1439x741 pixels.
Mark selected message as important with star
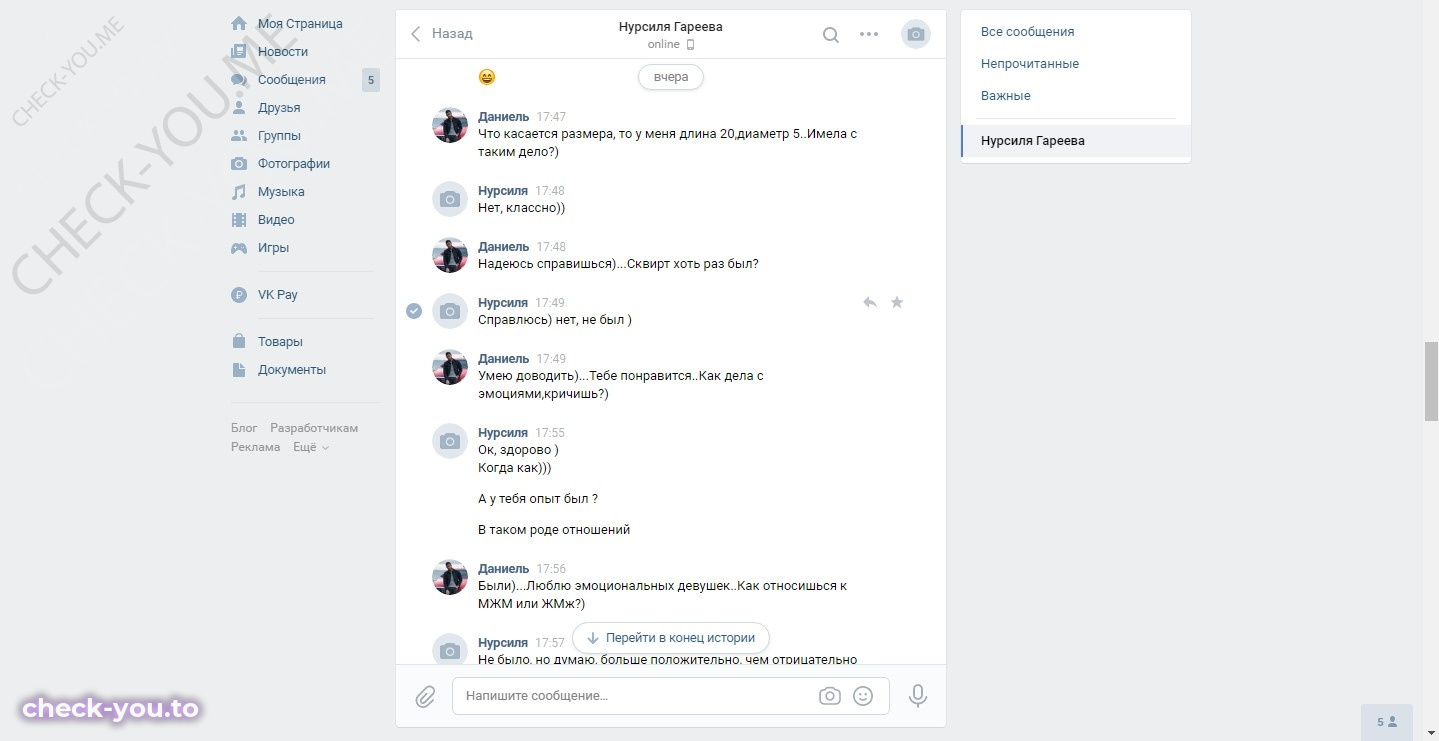897,302
